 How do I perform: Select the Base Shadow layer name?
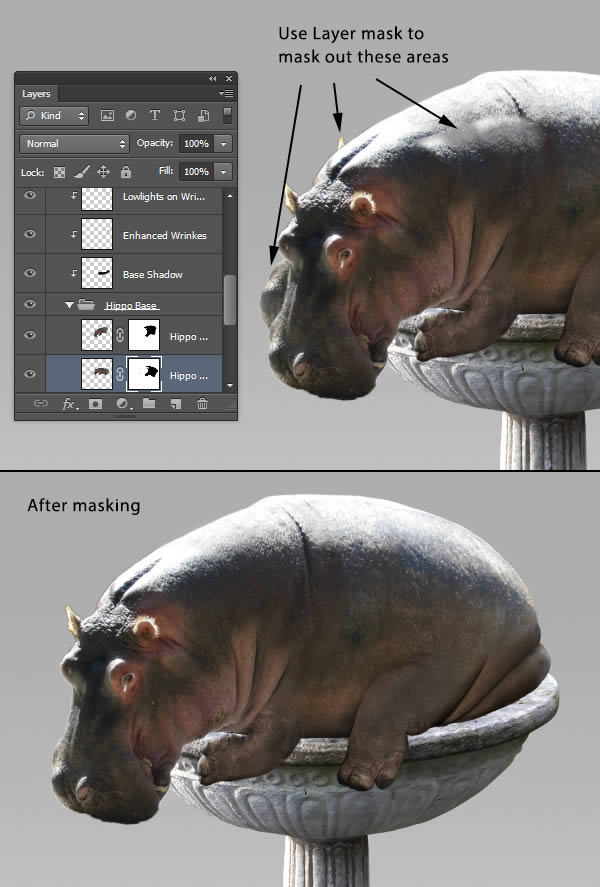click(153, 274)
